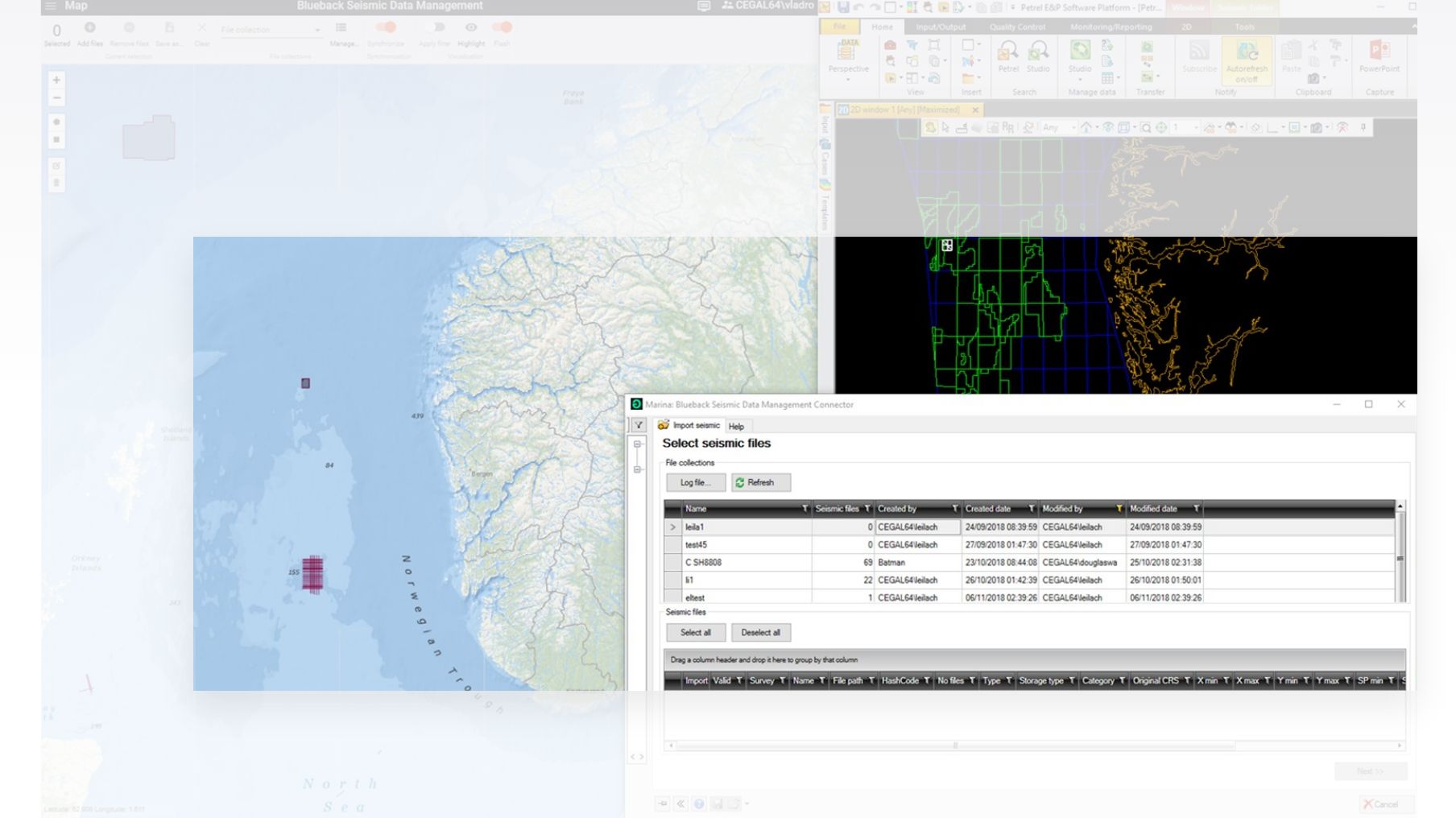Toggle the Flash switch
This screenshot has height=818, width=1456.
click(x=502, y=27)
